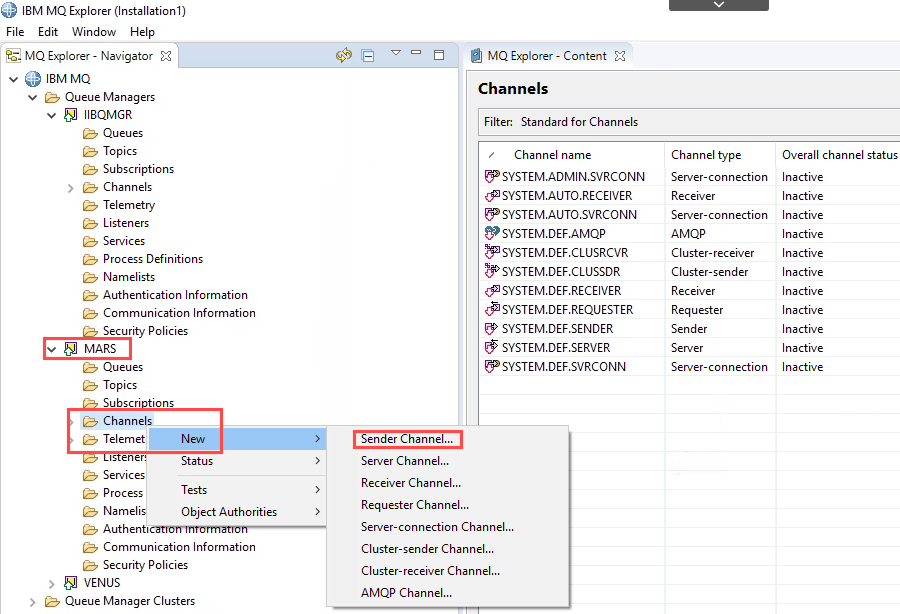Image resolution: width=900 pixels, height=614 pixels.
Task: Switch to MQ Explorer - Navigator tab
Action: point(89,56)
